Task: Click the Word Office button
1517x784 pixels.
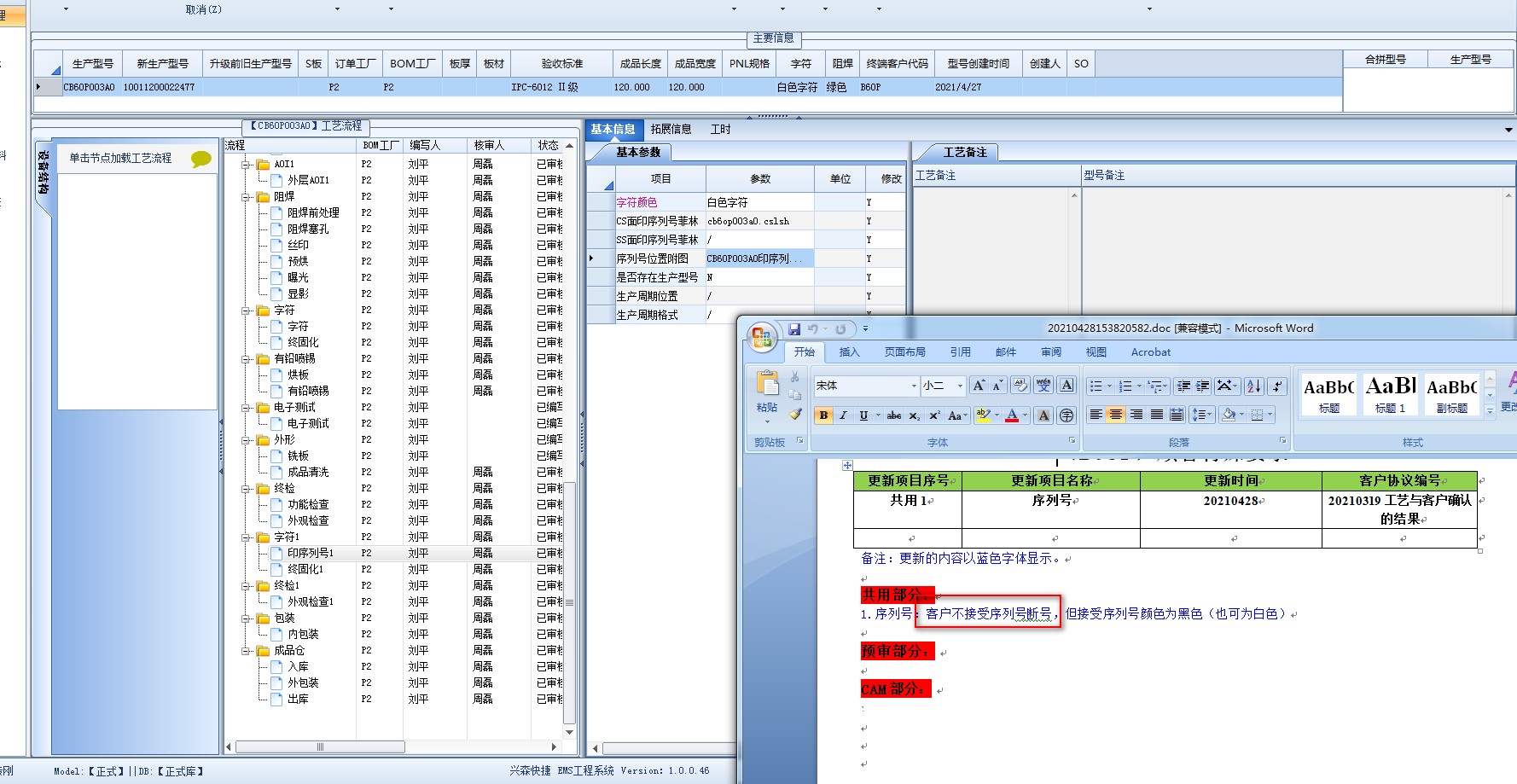Action: tap(762, 338)
